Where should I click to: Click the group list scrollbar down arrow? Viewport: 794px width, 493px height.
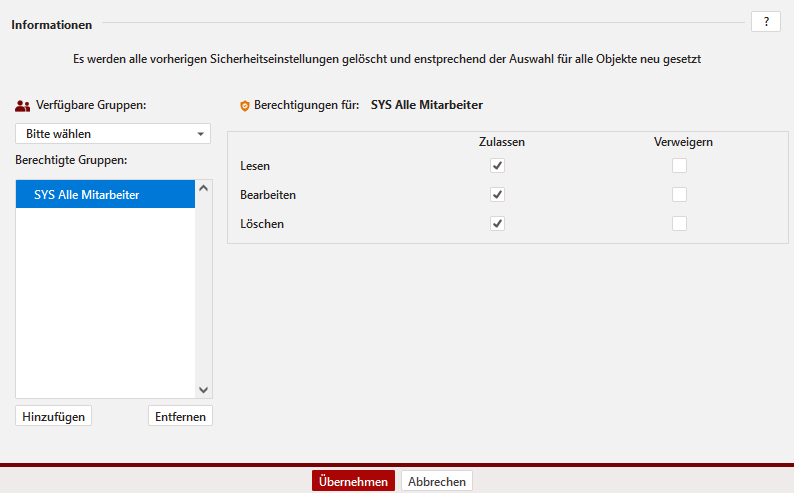click(204, 390)
